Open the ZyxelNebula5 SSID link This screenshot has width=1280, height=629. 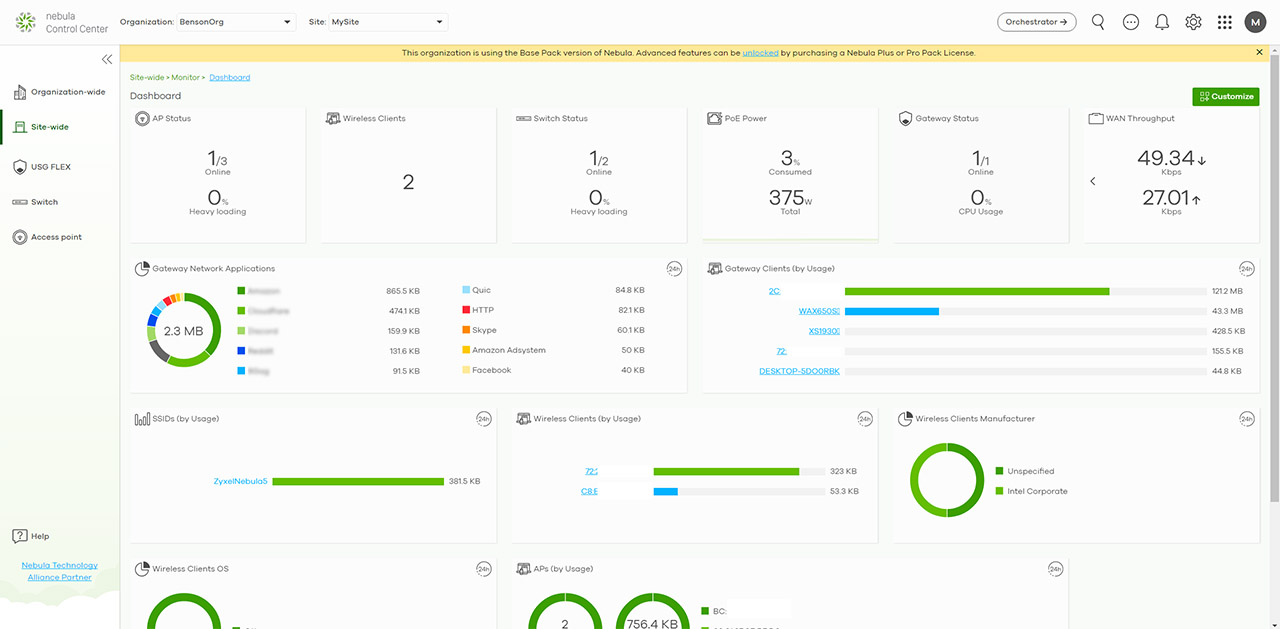(x=241, y=481)
